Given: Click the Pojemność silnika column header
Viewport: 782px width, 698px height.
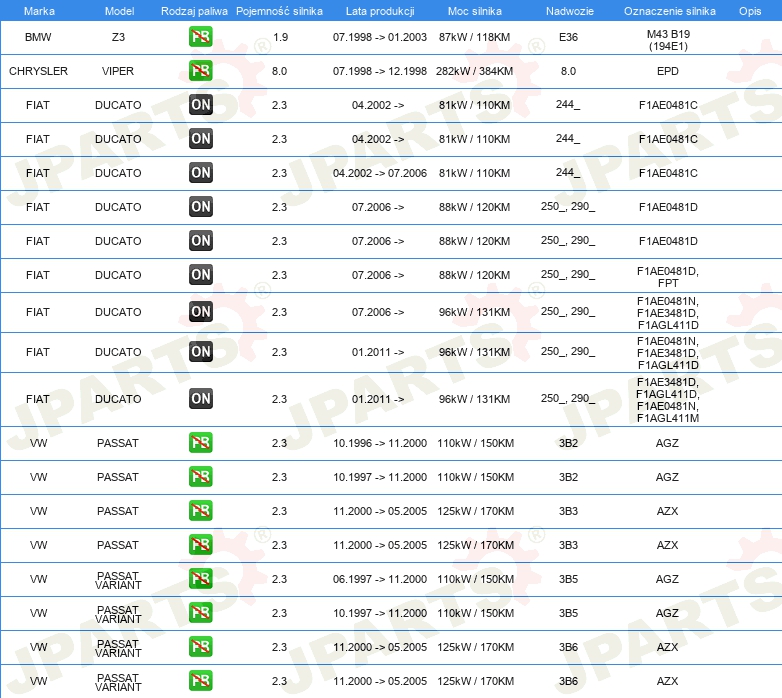Looking at the screenshot, I should click(279, 11).
